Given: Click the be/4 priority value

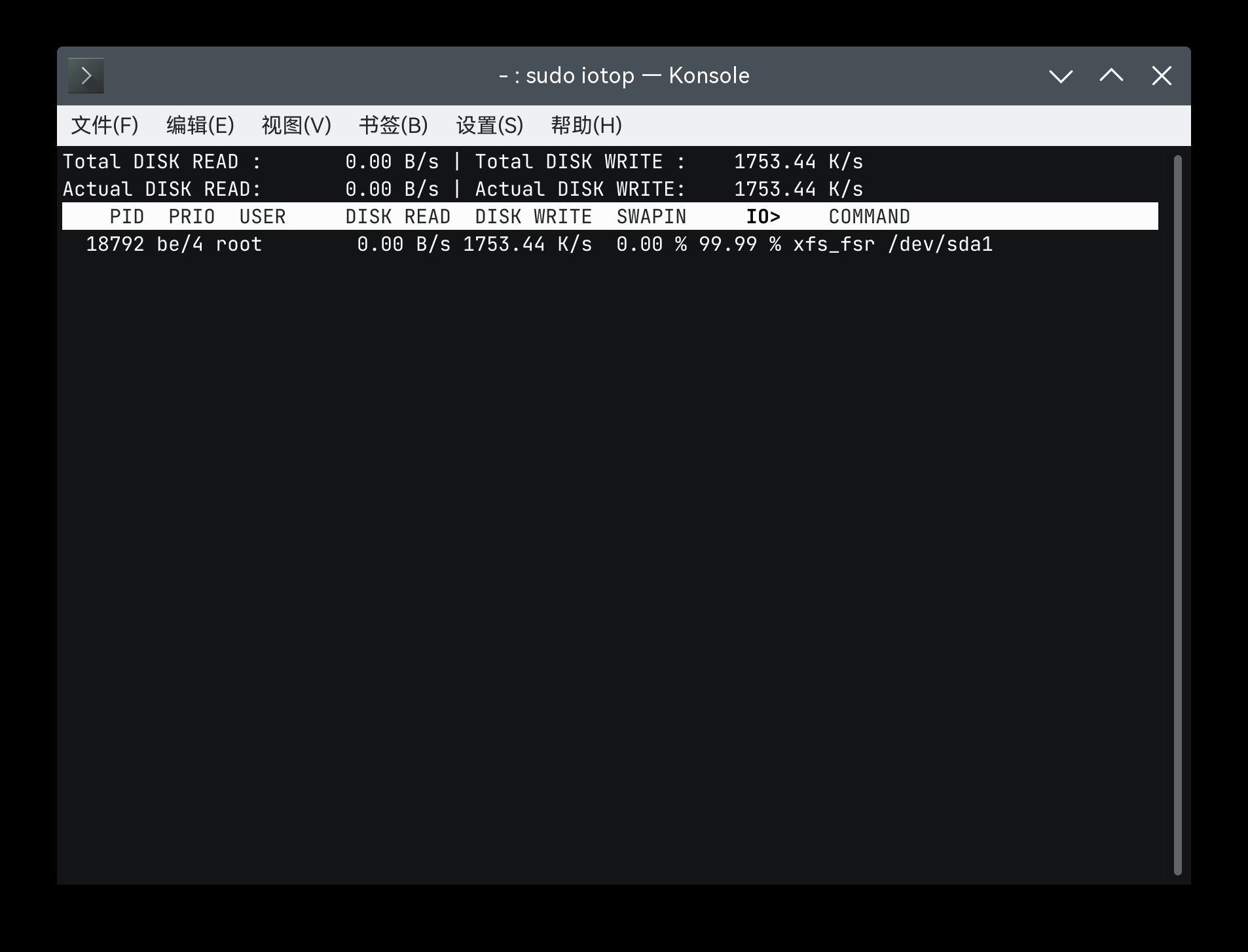Looking at the screenshot, I should 180,244.
